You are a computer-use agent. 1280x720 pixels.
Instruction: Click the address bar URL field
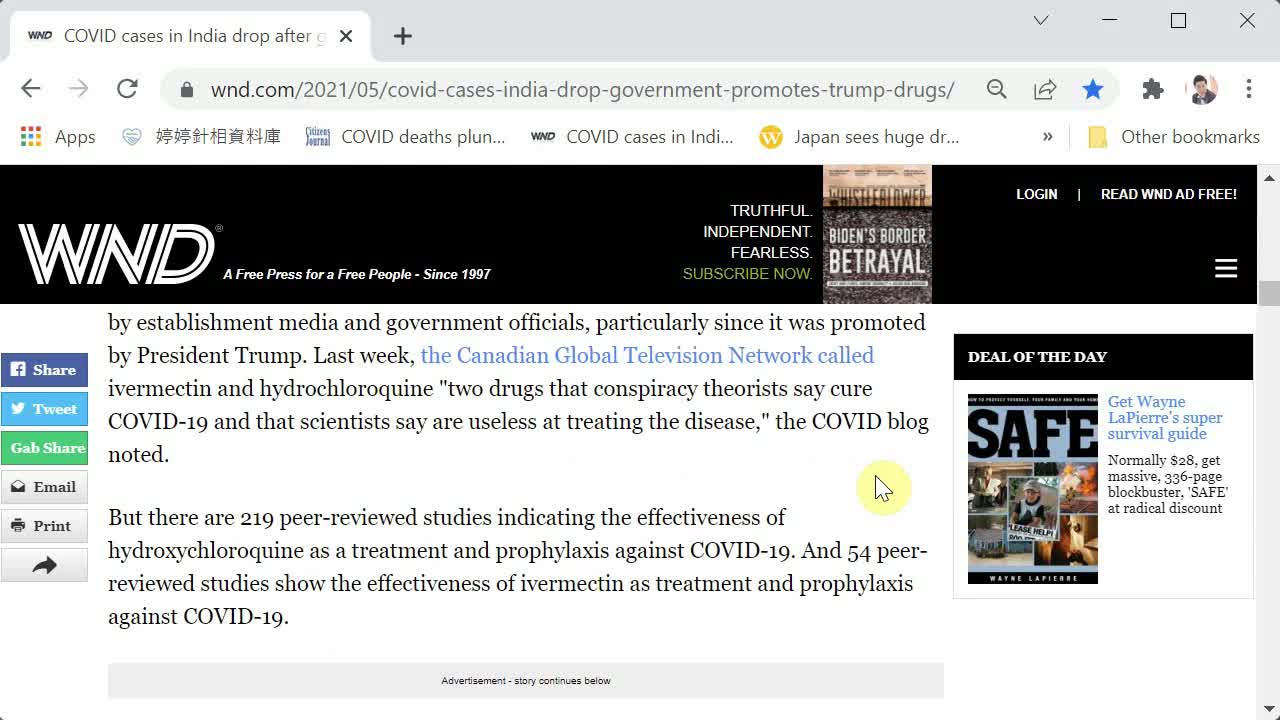582,89
